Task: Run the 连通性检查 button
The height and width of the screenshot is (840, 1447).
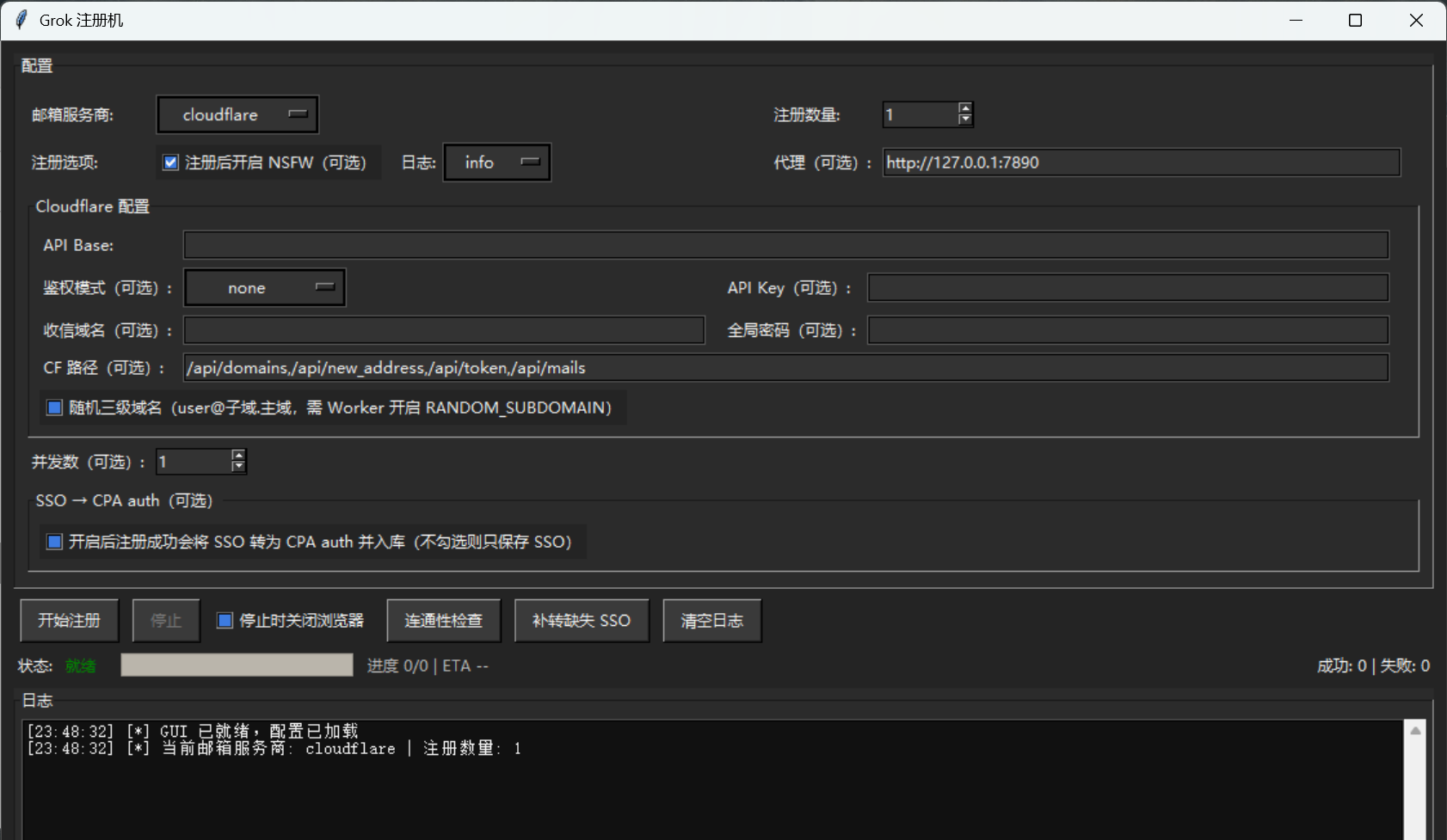Action: coord(444,621)
